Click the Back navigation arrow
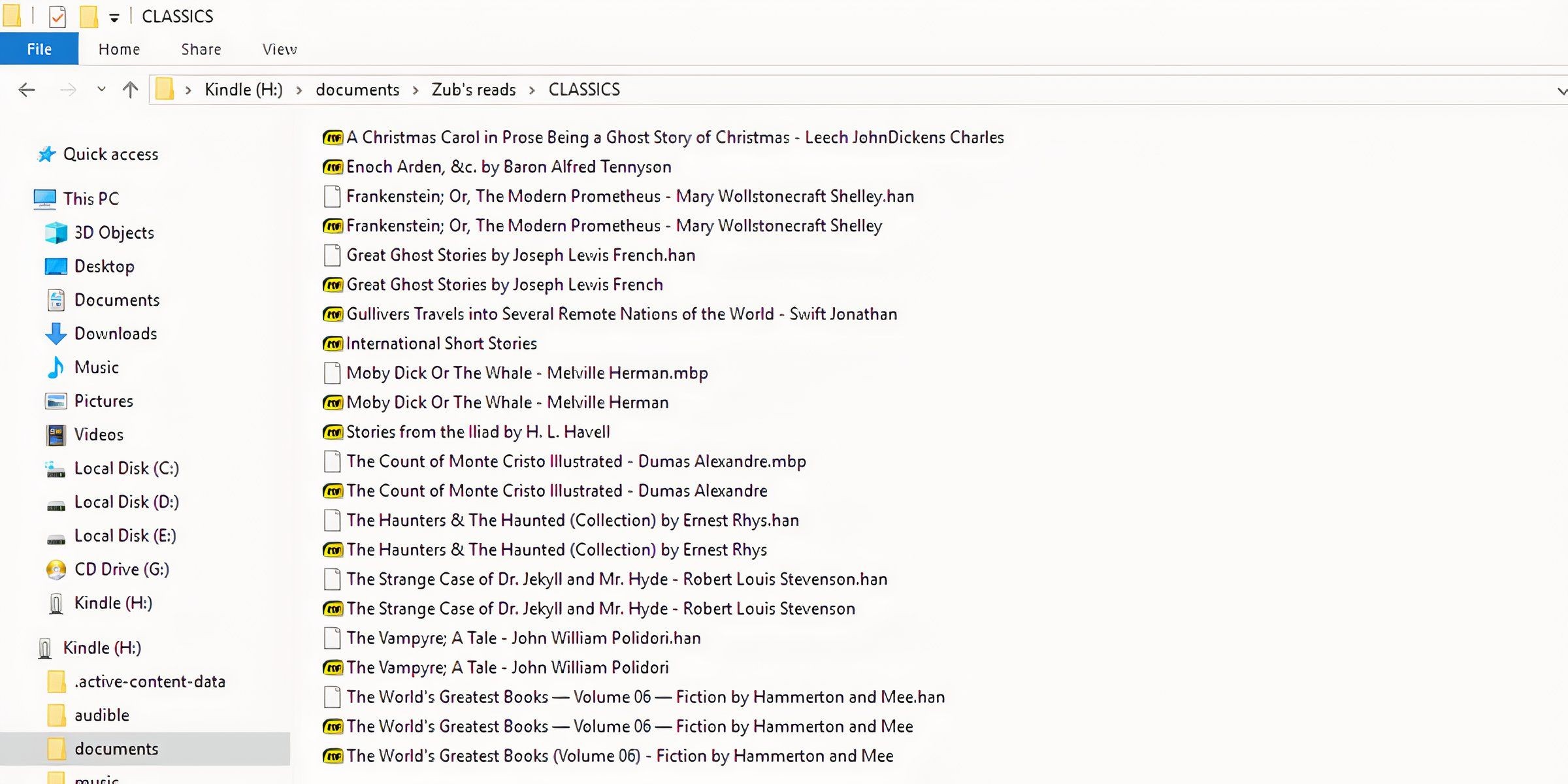1568x784 pixels. (27, 90)
